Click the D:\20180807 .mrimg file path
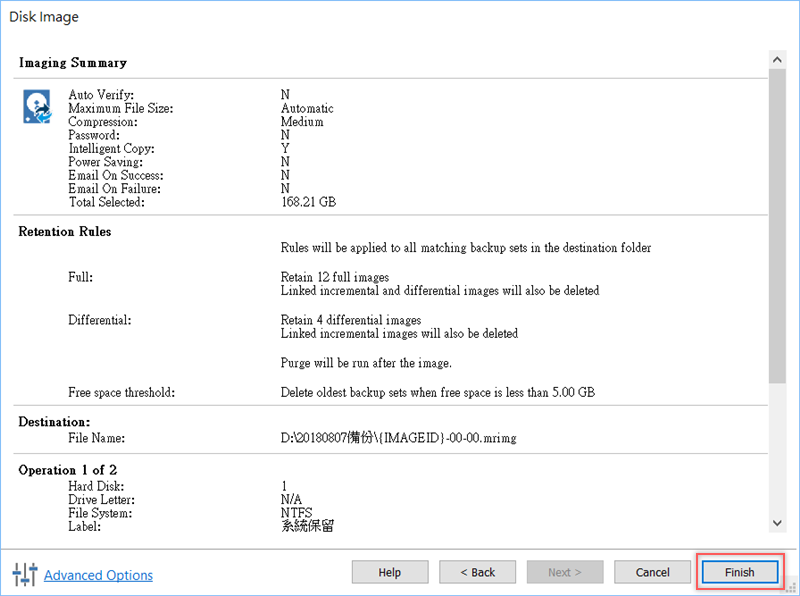The height and width of the screenshot is (596, 800). tap(398, 438)
